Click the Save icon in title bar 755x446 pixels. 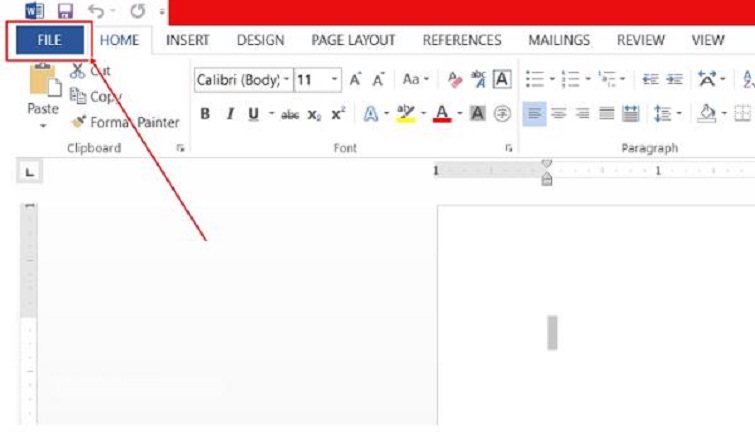point(65,12)
